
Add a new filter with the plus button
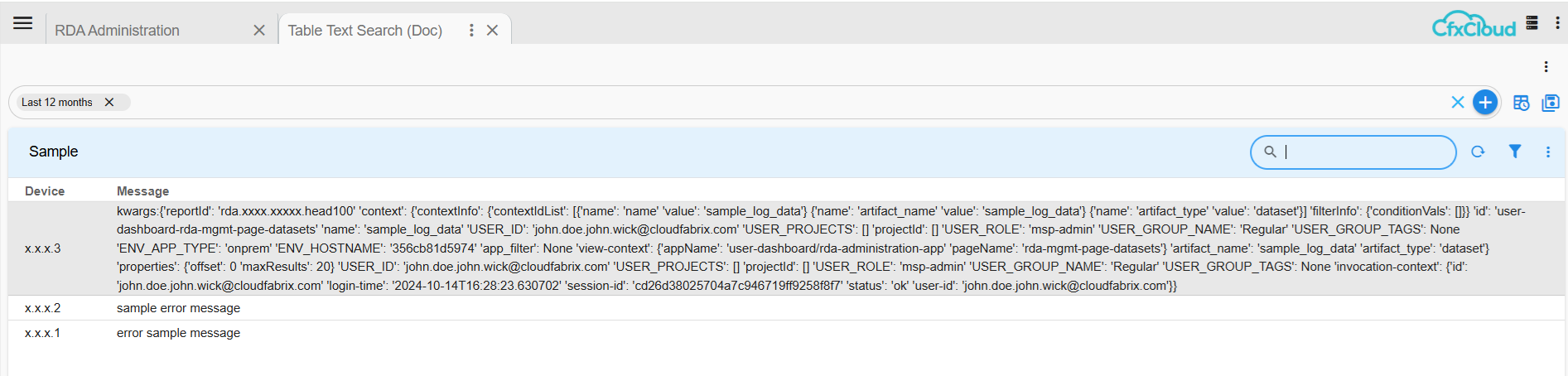coord(1485,102)
